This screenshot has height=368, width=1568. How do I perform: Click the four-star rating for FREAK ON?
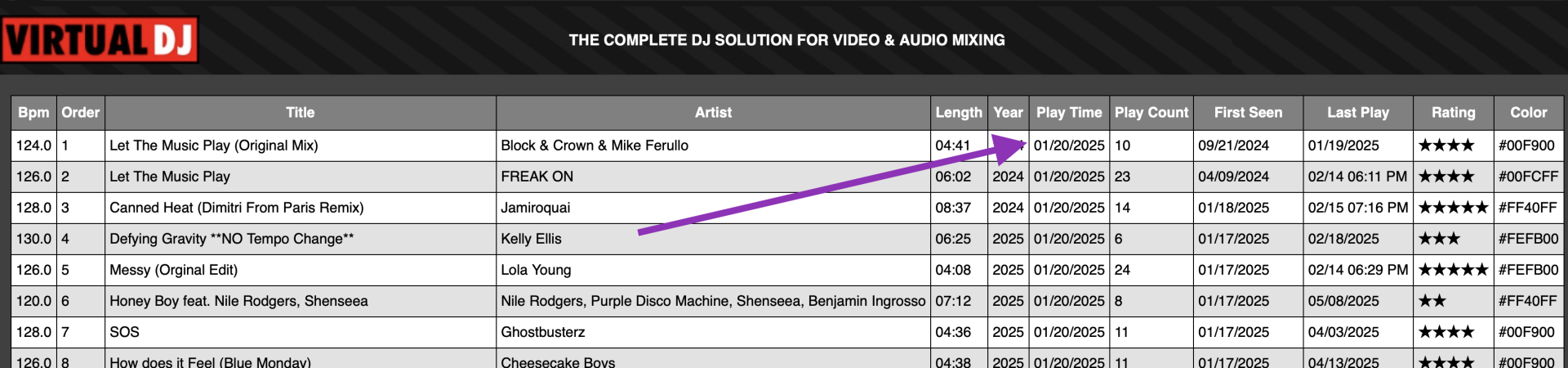click(x=1445, y=177)
